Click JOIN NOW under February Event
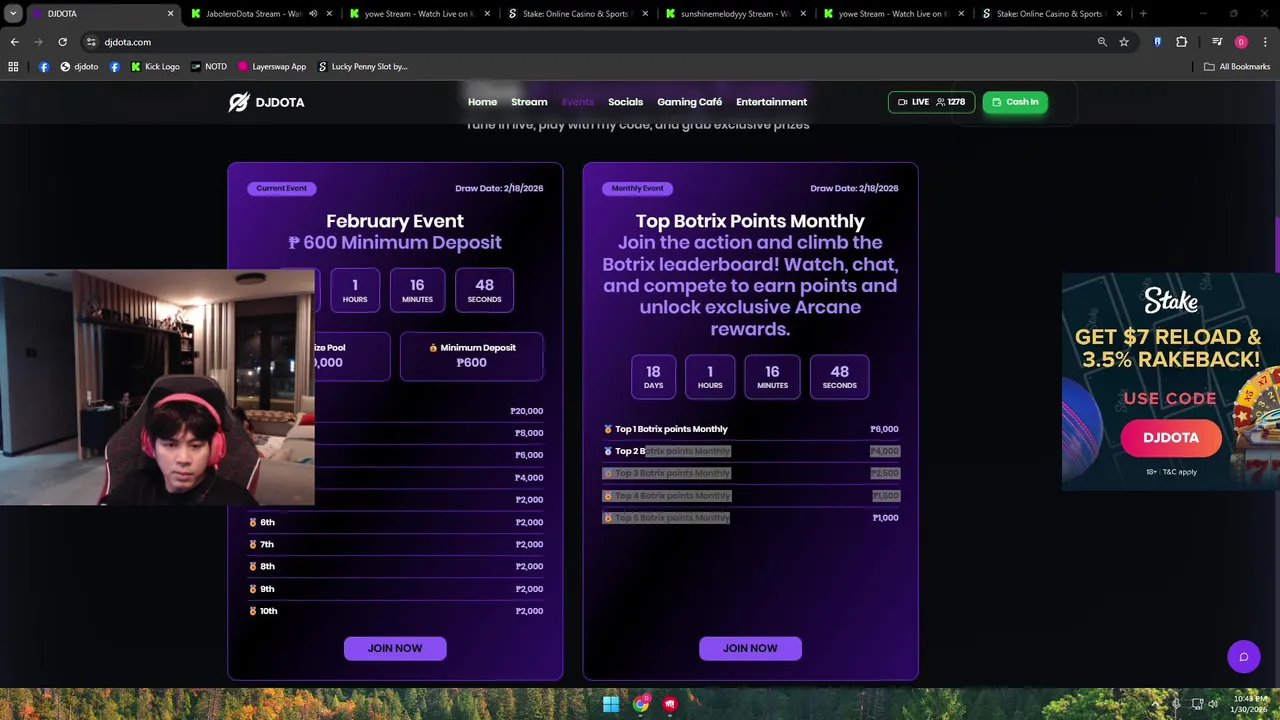This screenshot has width=1280, height=720. (395, 648)
